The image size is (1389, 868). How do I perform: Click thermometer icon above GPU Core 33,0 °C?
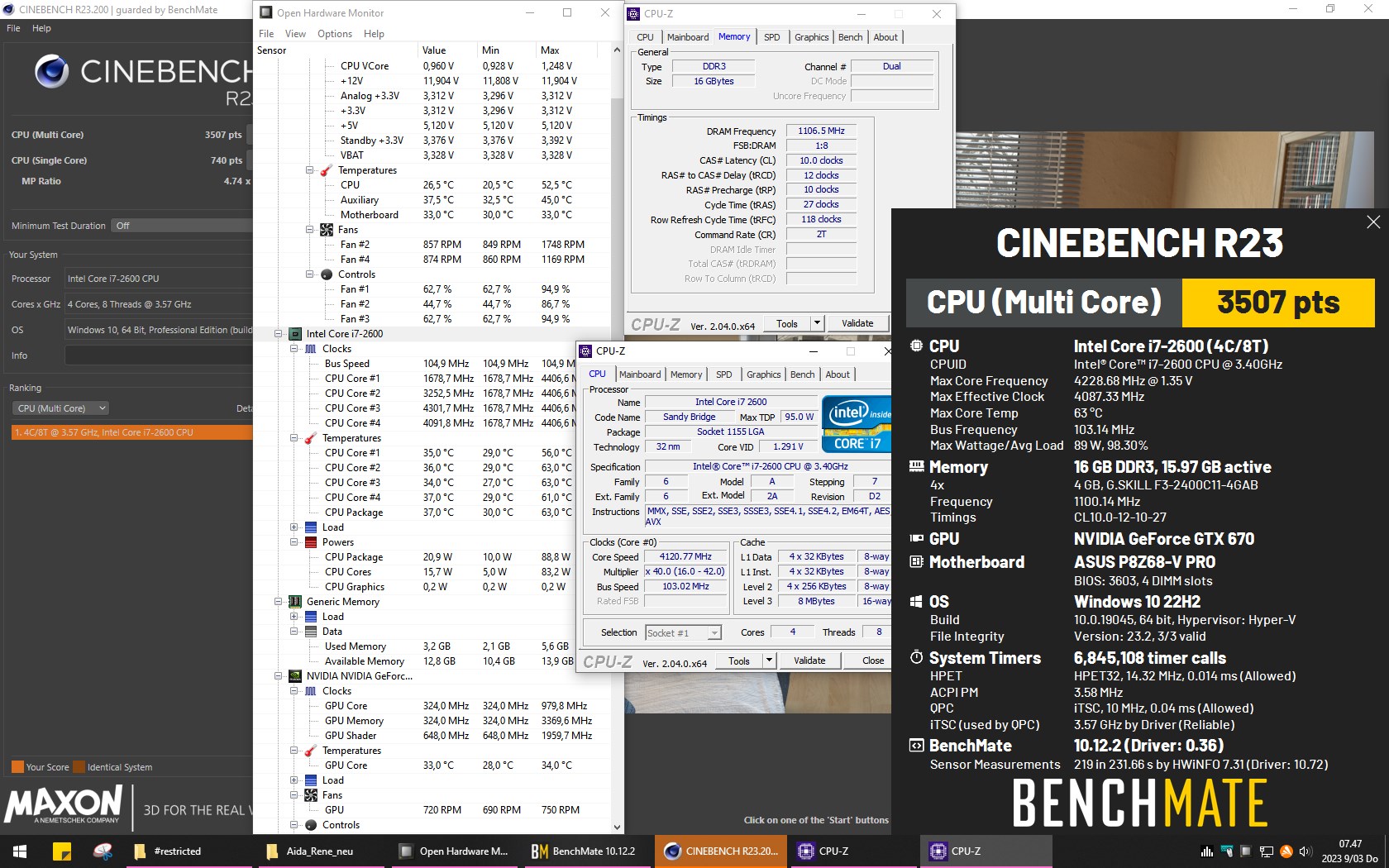coord(311,751)
